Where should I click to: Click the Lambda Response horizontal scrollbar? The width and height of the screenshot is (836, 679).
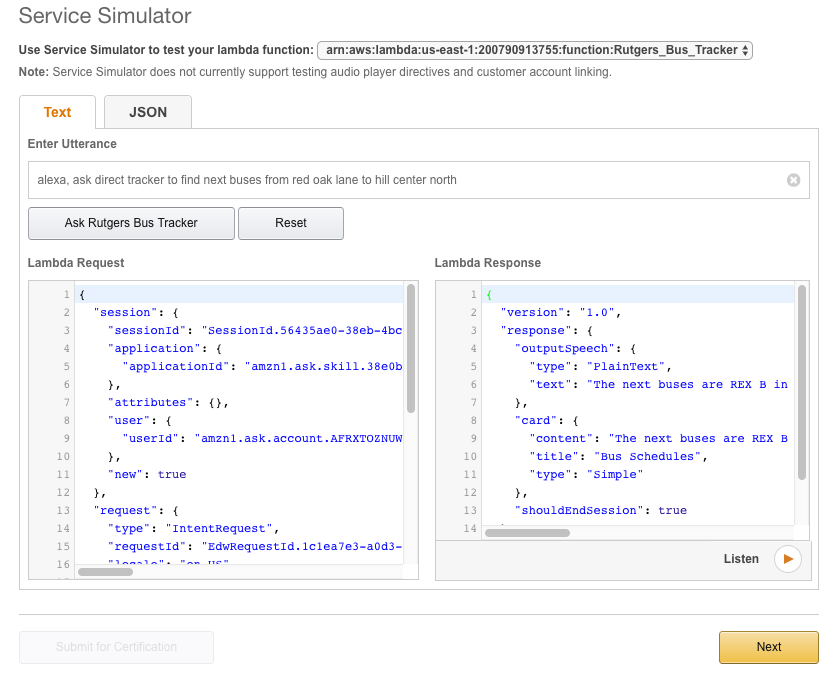[527, 533]
